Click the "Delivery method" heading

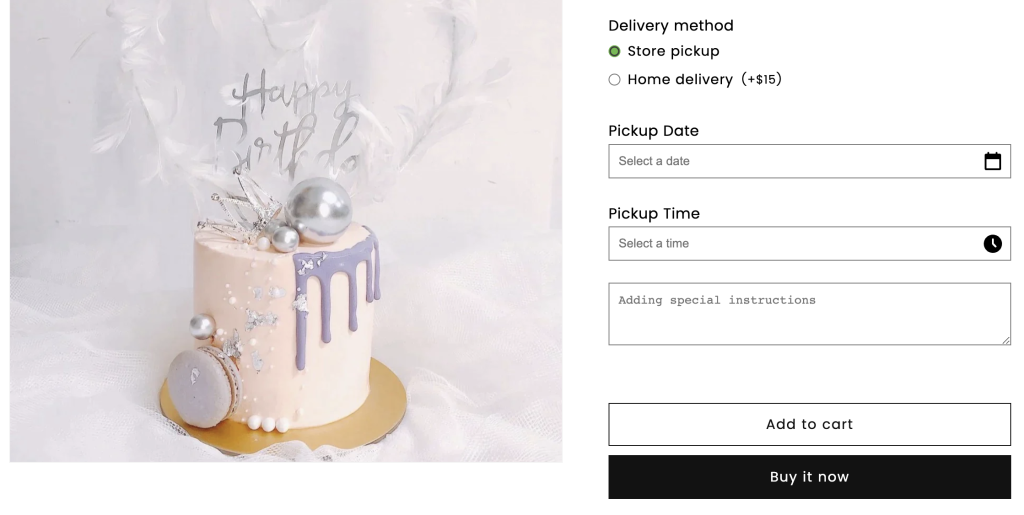[x=671, y=25]
